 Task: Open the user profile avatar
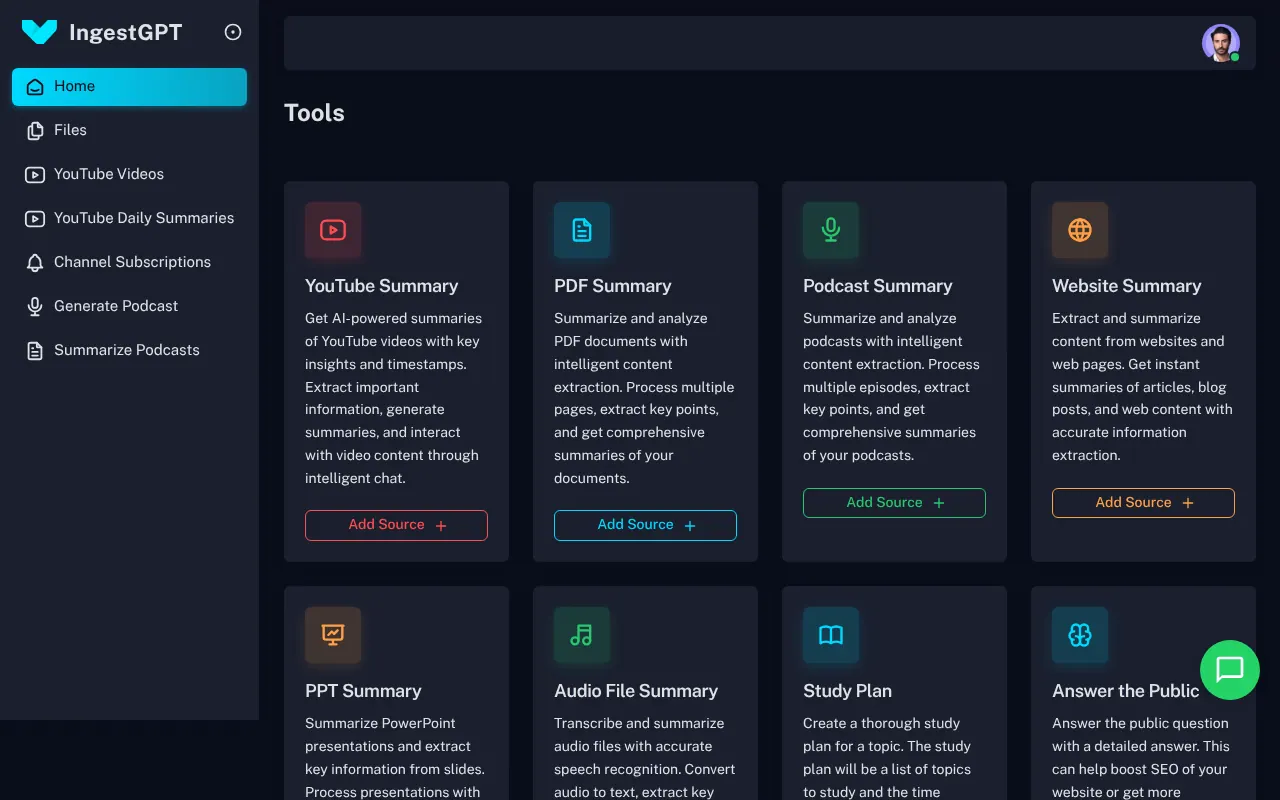(1220, 43)
